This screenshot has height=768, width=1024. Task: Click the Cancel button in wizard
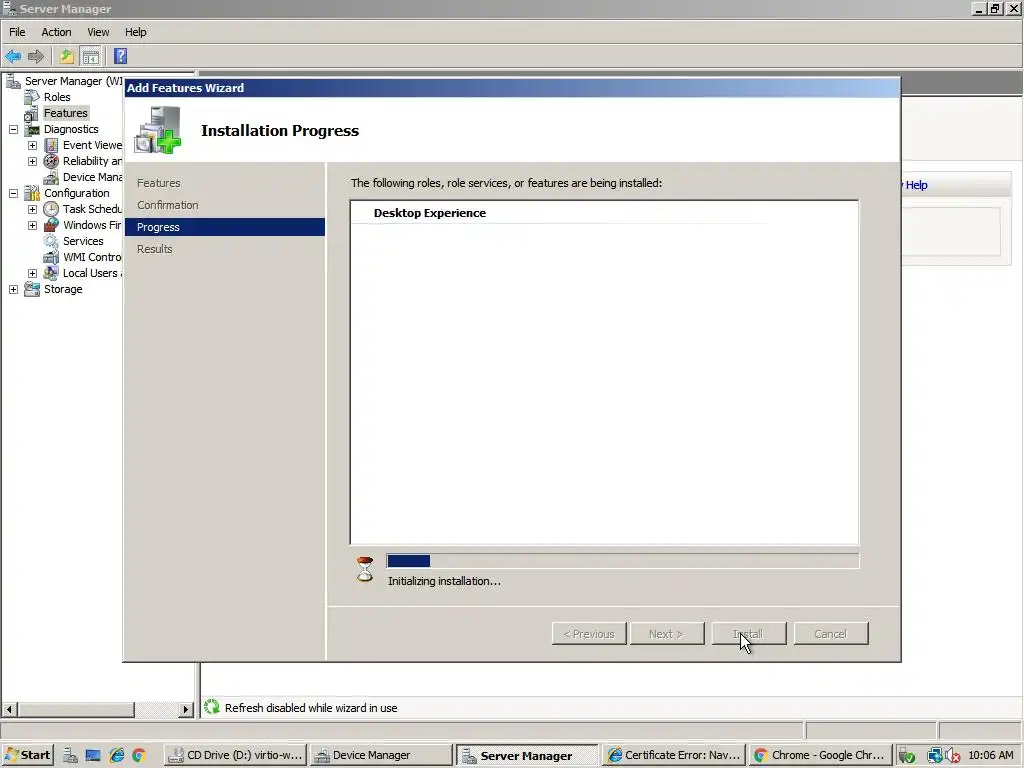click(831, 633)
